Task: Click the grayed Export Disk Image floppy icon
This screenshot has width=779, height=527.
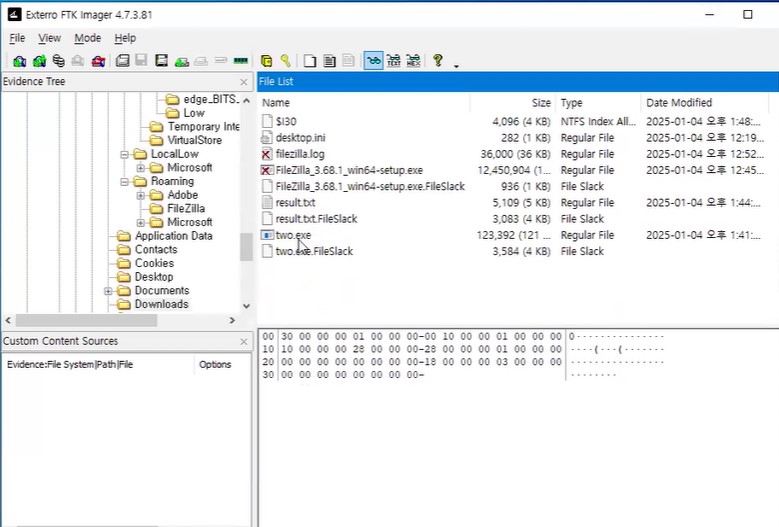Action: coord(142,61)
